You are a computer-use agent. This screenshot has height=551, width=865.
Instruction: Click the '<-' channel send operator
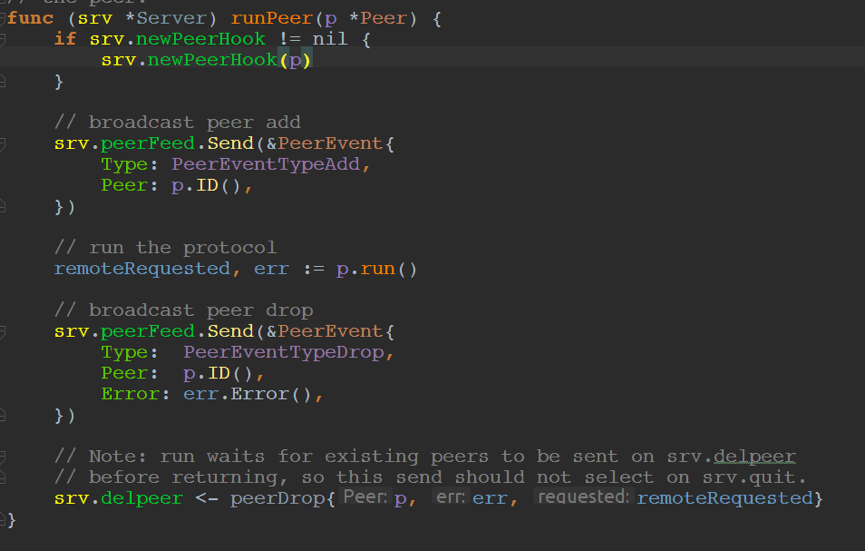pos(207,499)
